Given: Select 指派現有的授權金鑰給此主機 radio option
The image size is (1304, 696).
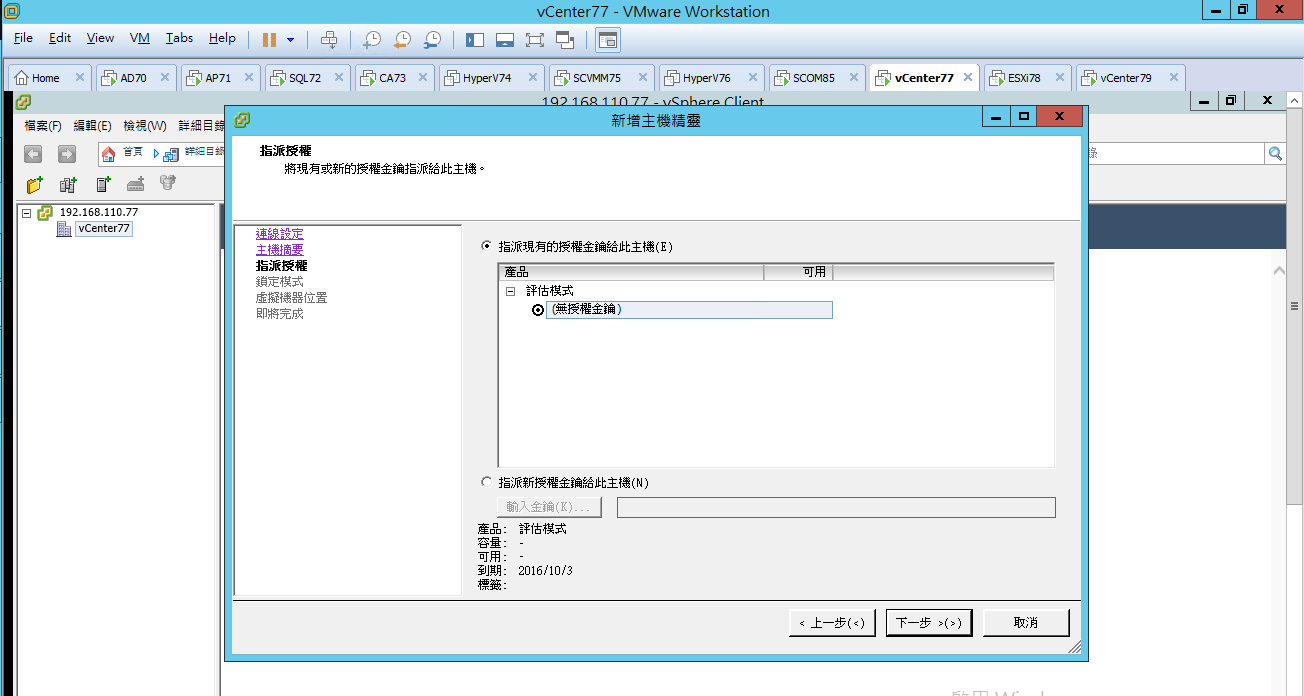Looking at the screenshot, I should tap(487, 246).
